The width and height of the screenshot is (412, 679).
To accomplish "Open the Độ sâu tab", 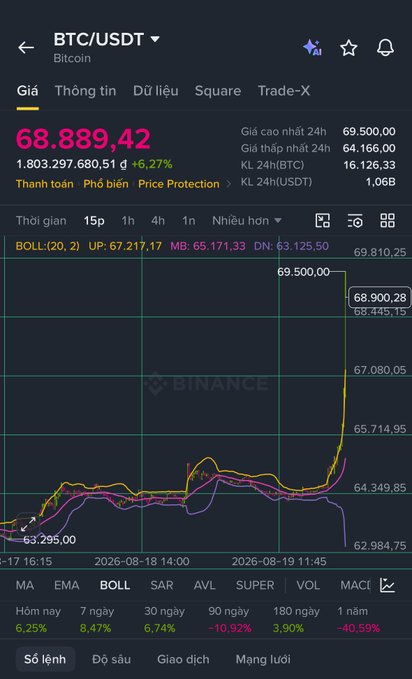I will tap(111, 660).
